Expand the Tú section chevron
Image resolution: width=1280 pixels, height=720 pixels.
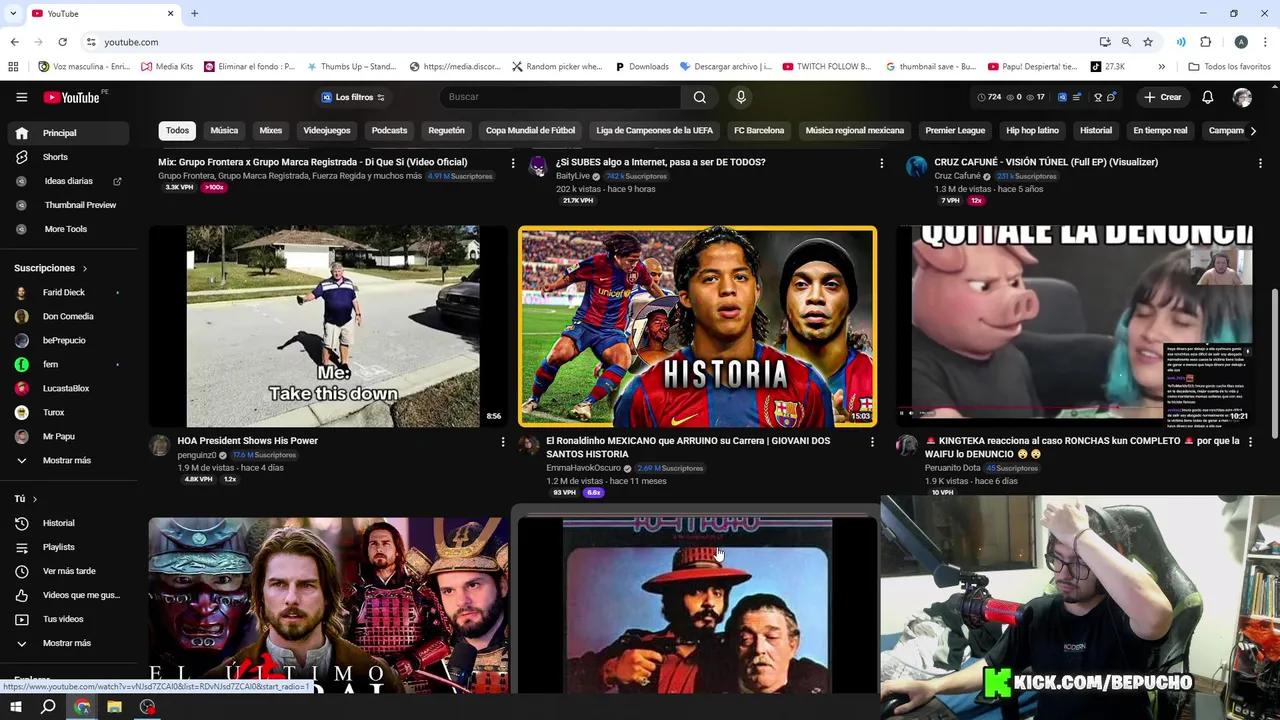coord(35,499)
